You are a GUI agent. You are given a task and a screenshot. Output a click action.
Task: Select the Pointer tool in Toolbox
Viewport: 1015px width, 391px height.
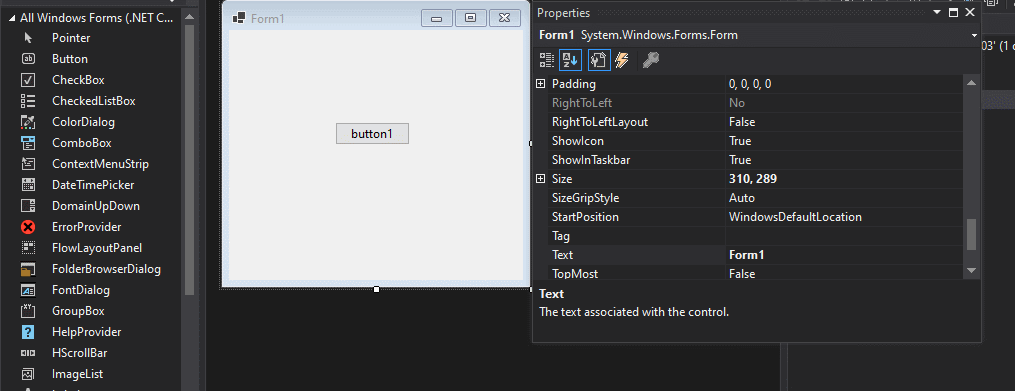[x=28, y=38]
